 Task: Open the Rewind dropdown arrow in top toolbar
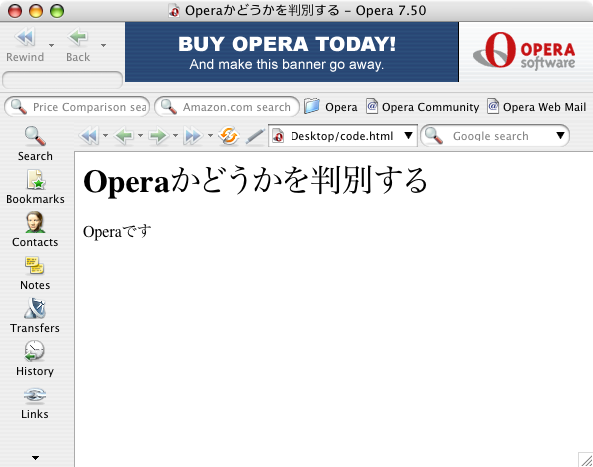[x=51, y=45]
